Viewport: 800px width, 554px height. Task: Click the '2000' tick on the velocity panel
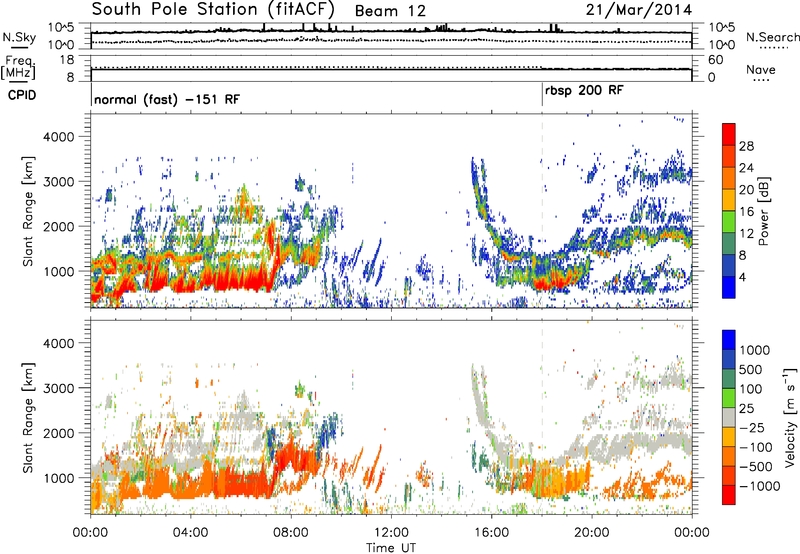(x=59, y=433)
